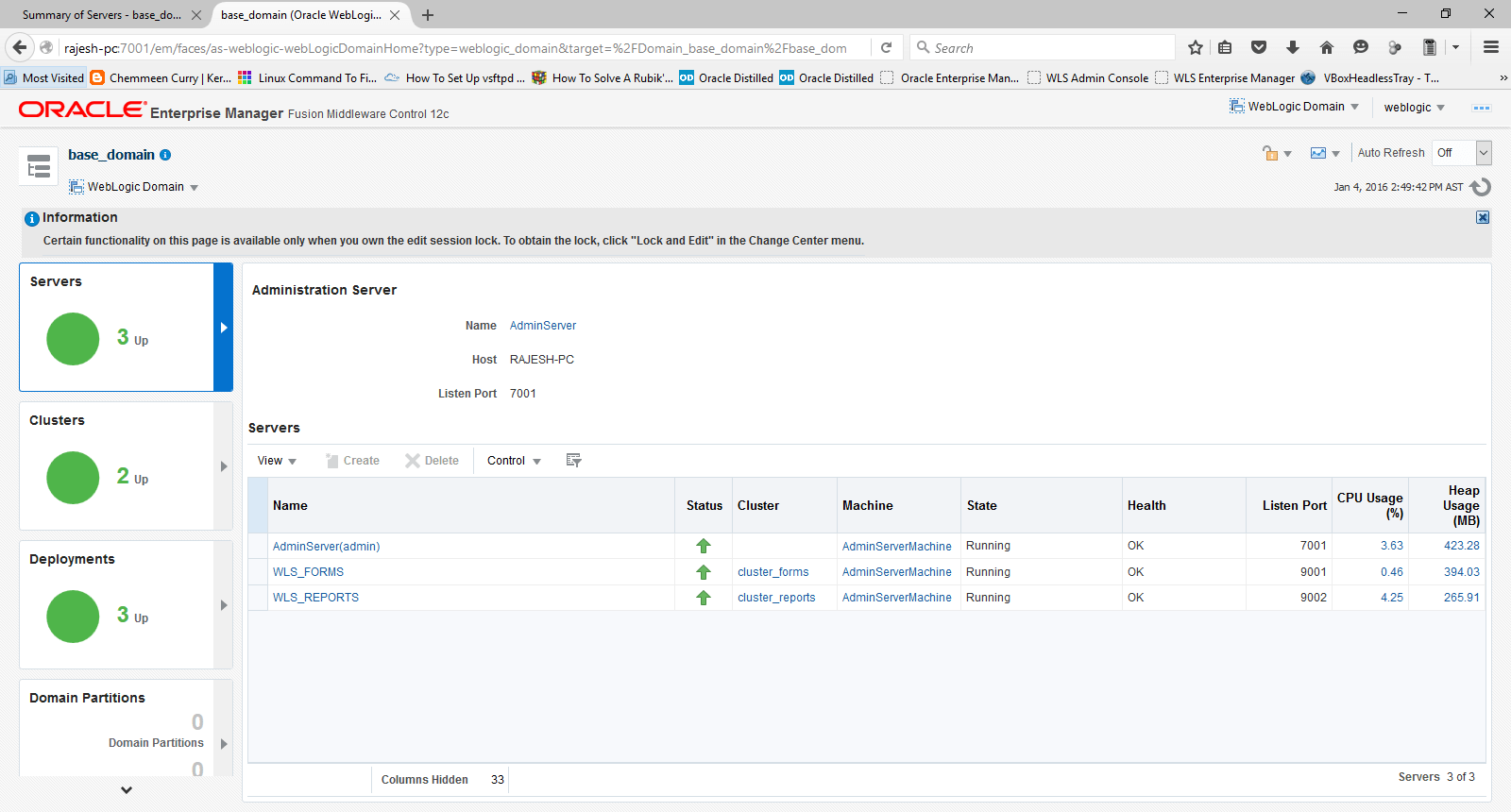
Task: Click the info icon beside base_domain
Action: (165, 155)
